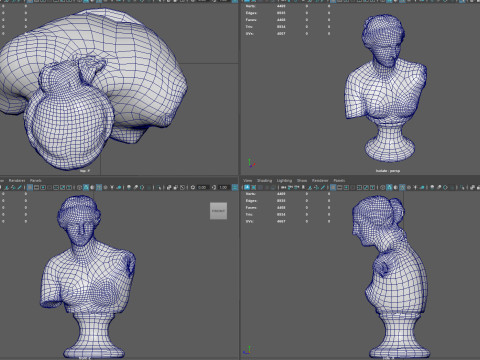Open Renderer menu in bottom-right panel

tap(320, 180)
